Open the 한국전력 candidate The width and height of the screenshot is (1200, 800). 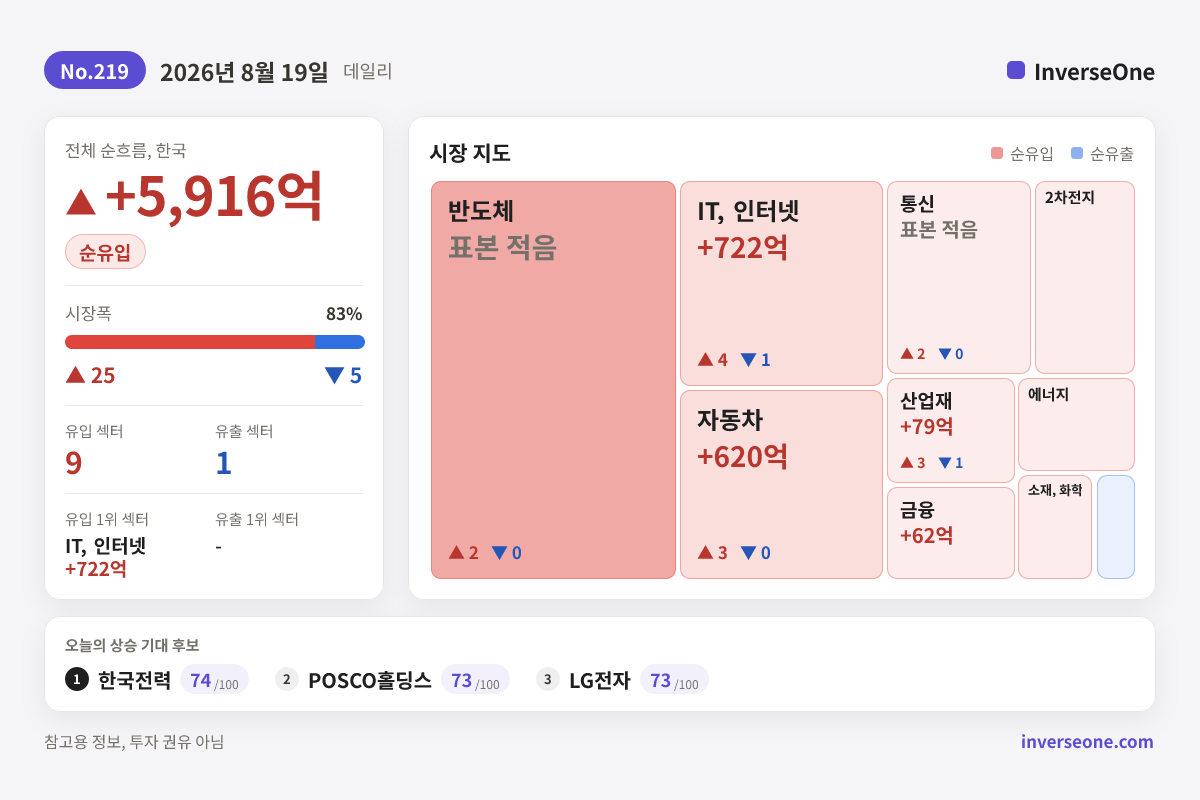coord(134,680)
